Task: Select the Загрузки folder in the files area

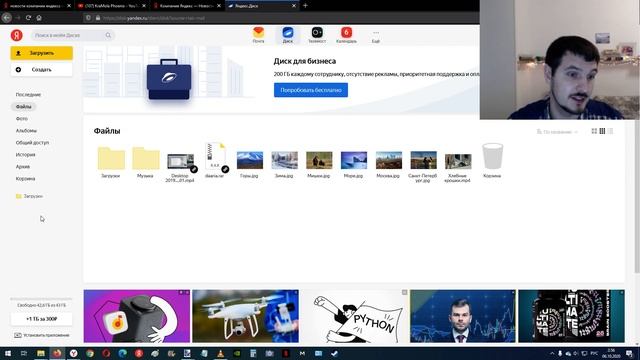Action: (111, 162)
